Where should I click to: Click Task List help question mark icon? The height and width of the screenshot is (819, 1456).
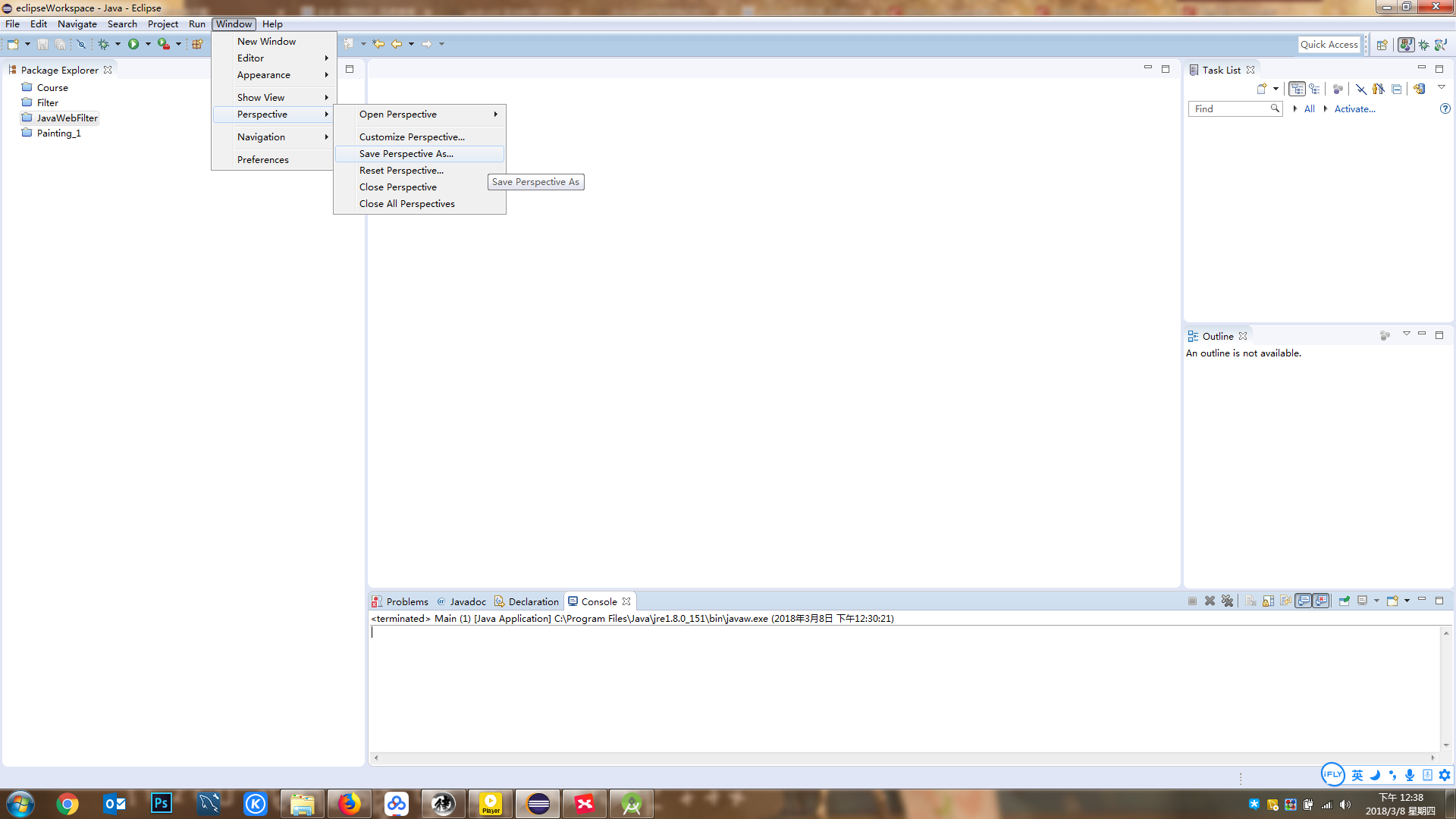1445,108
